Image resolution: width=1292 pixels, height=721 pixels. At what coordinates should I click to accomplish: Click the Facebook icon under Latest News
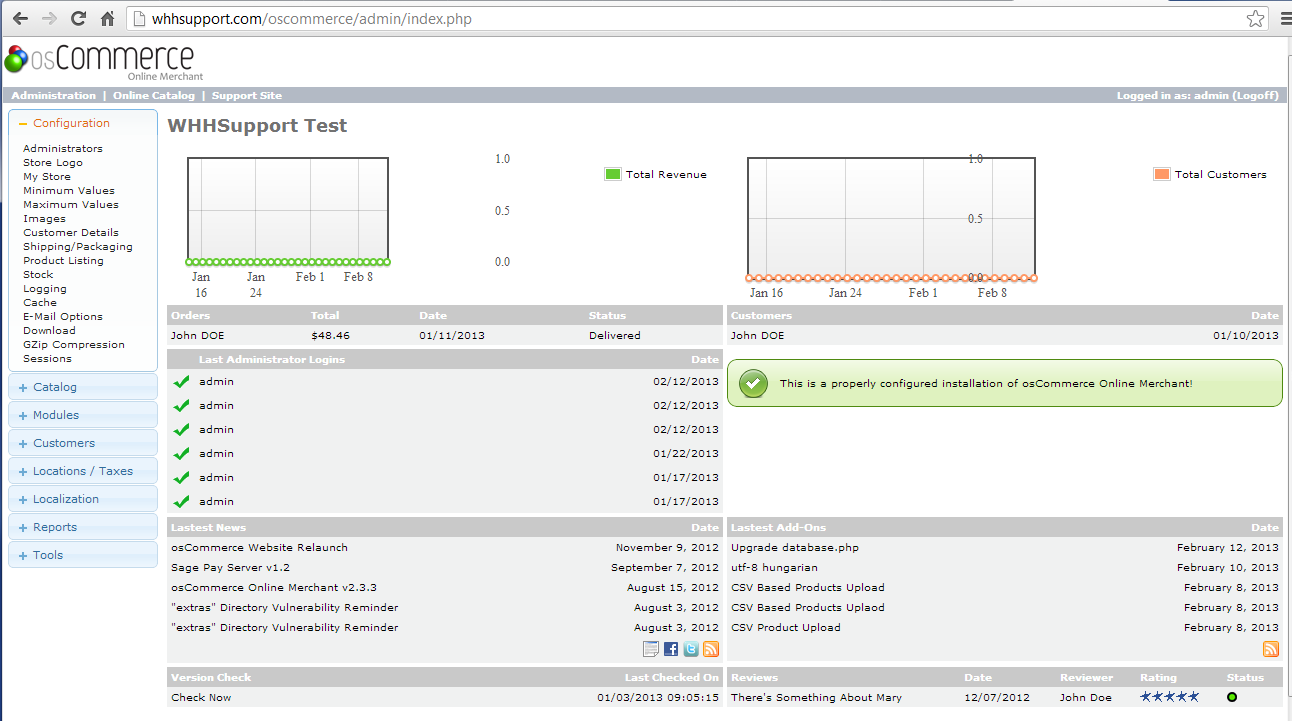(671, 649)
